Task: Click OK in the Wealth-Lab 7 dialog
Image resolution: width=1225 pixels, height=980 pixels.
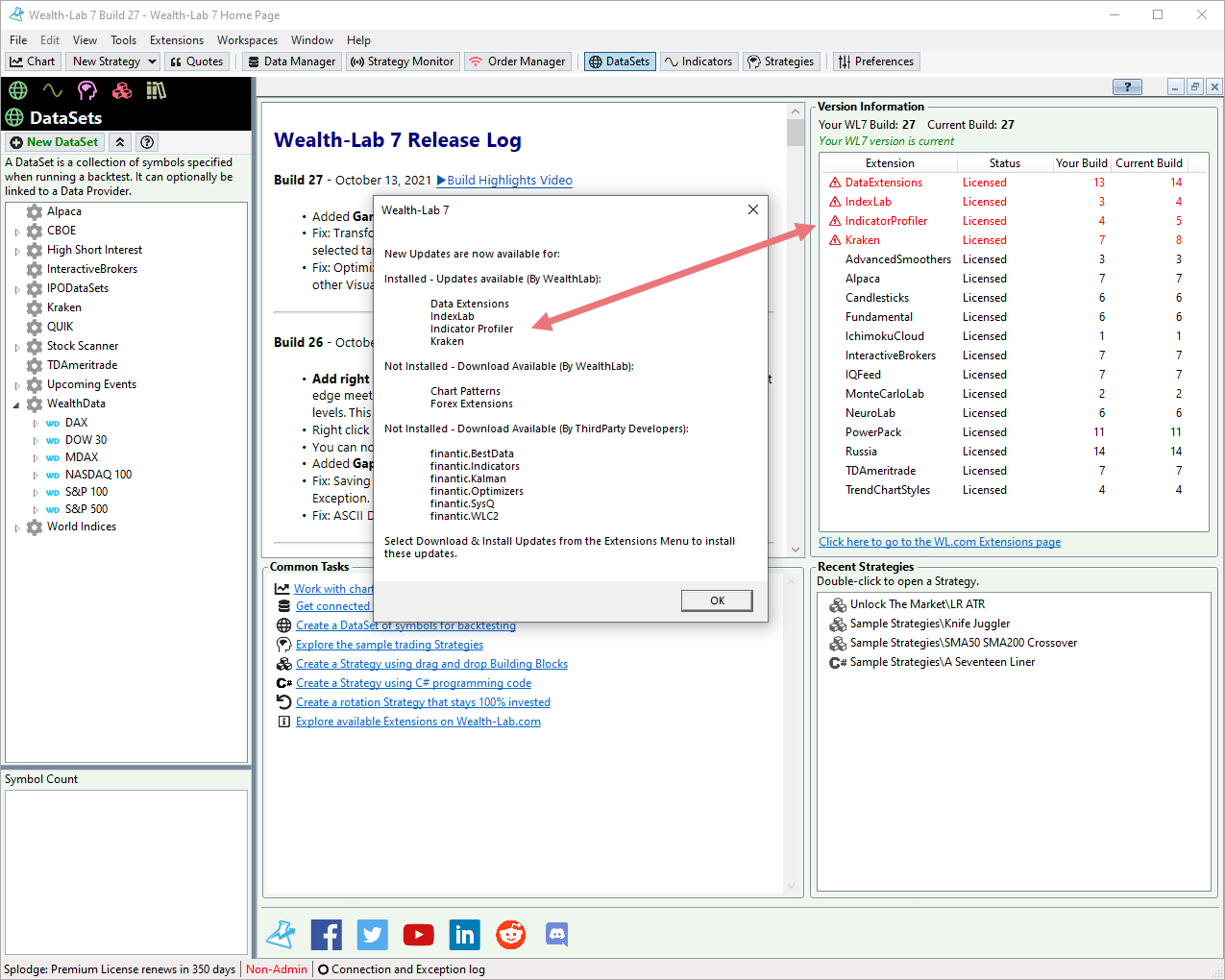Action: [717, 600]
